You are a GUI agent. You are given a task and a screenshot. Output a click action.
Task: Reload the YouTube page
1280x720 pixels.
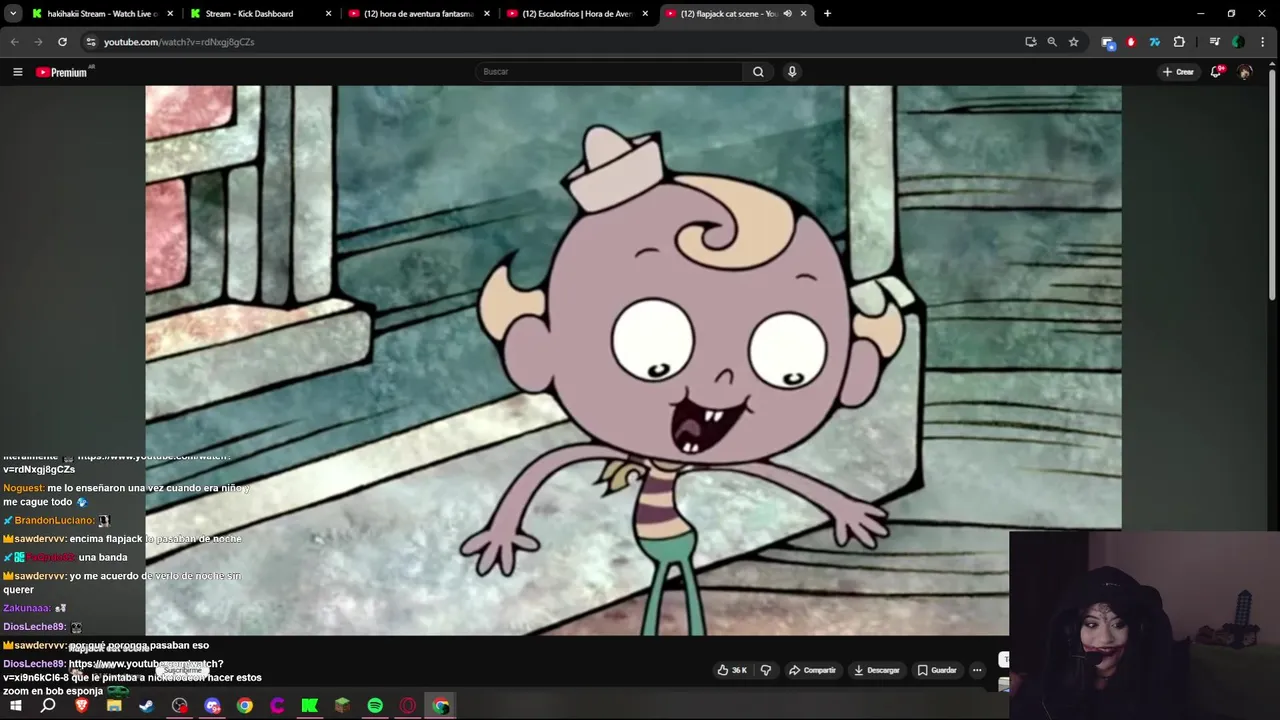[x=62, y=42]
